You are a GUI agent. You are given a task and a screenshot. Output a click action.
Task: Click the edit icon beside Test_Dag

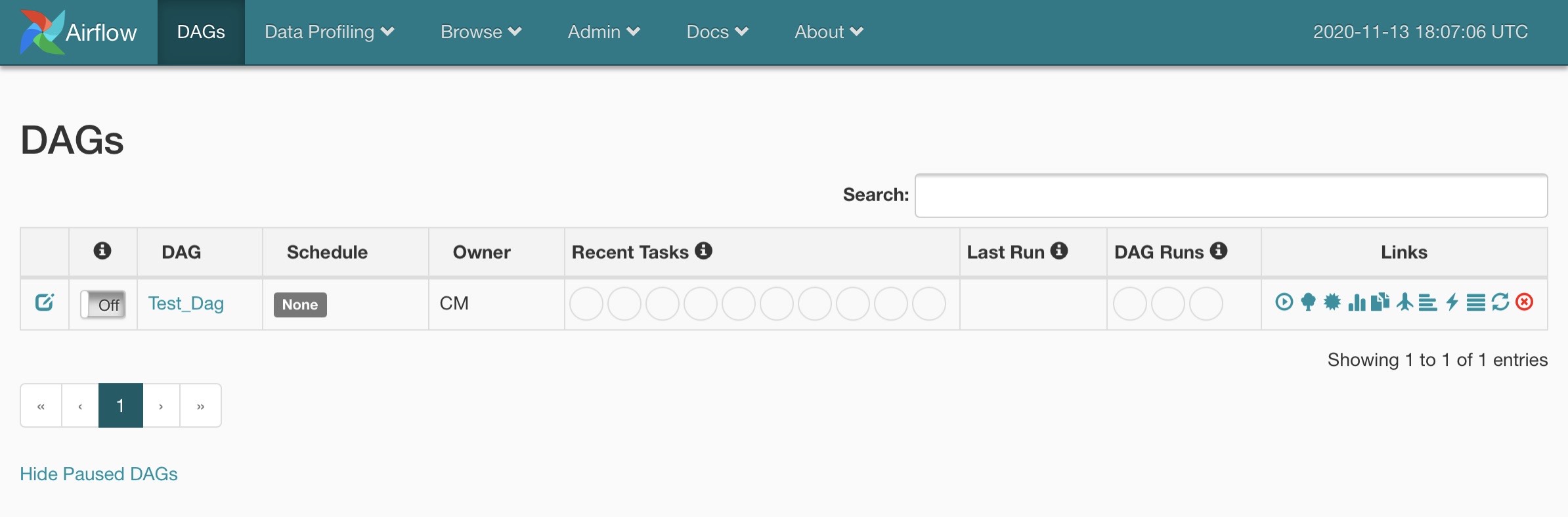tap(45, 302)
